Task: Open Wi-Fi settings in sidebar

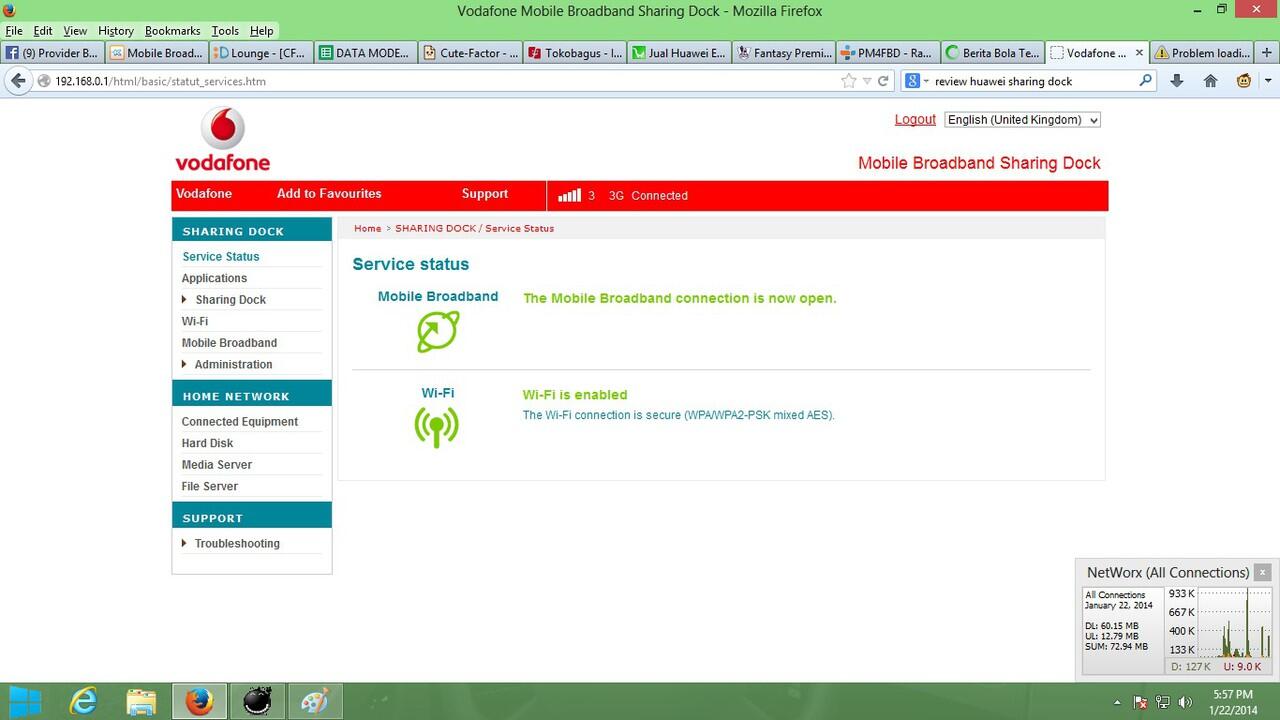Action: coord(195,322)
